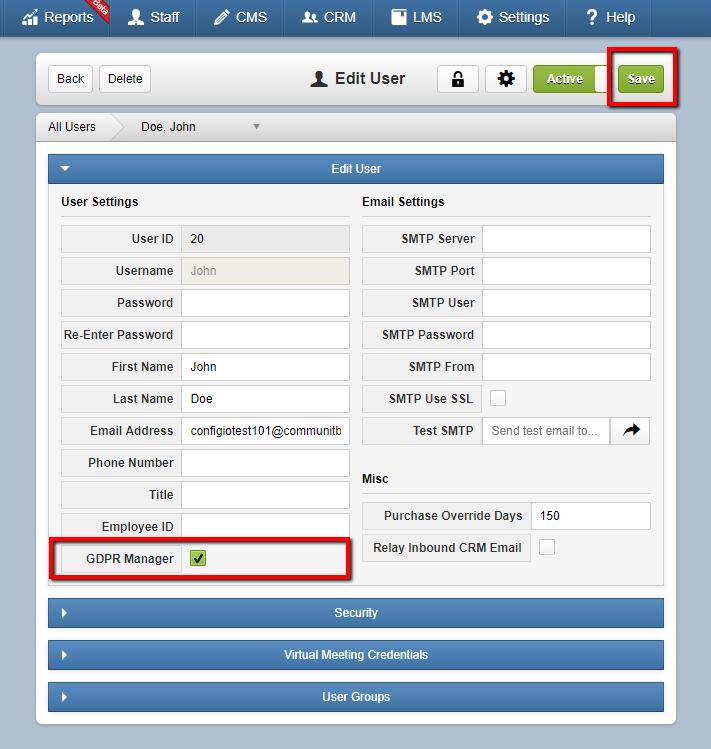Image resolution: width=711 pixels, height=749 pixels.
Task: Open the Doe, John user dropdown
Action: coord(201,127)
